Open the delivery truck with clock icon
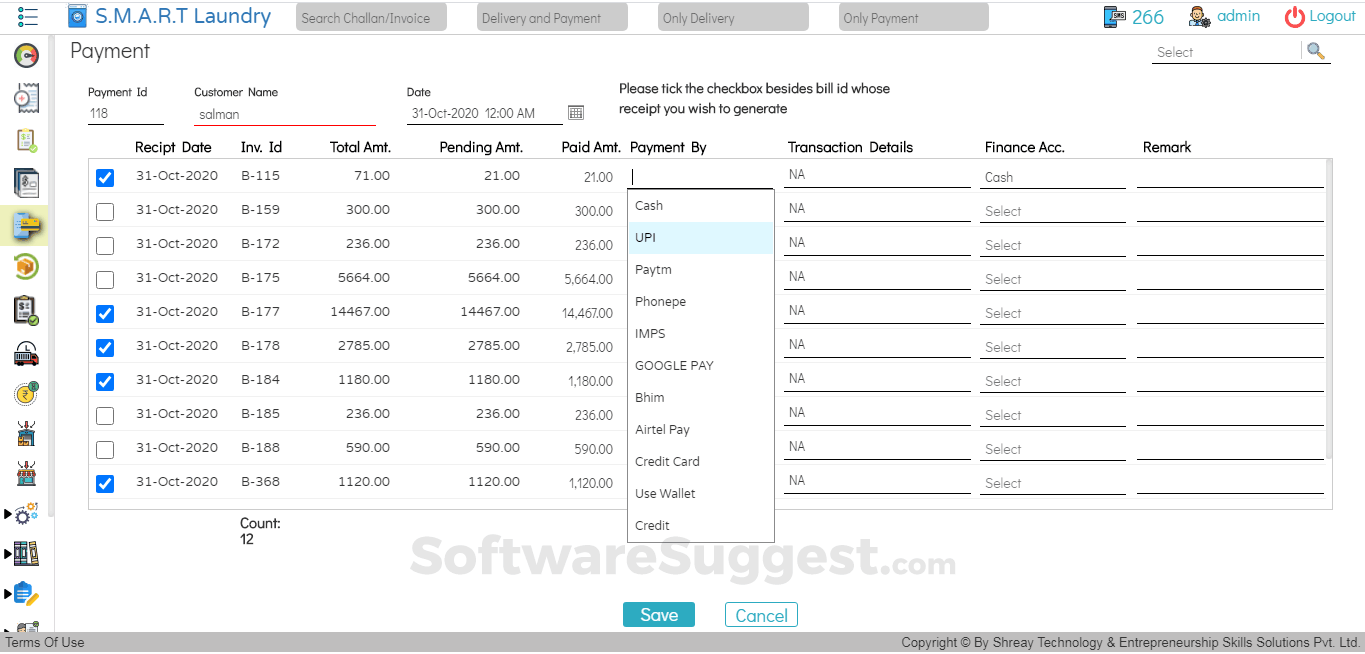Image resolution: width=1365 pixels, height=654 pixels. (x=26, y=353)
